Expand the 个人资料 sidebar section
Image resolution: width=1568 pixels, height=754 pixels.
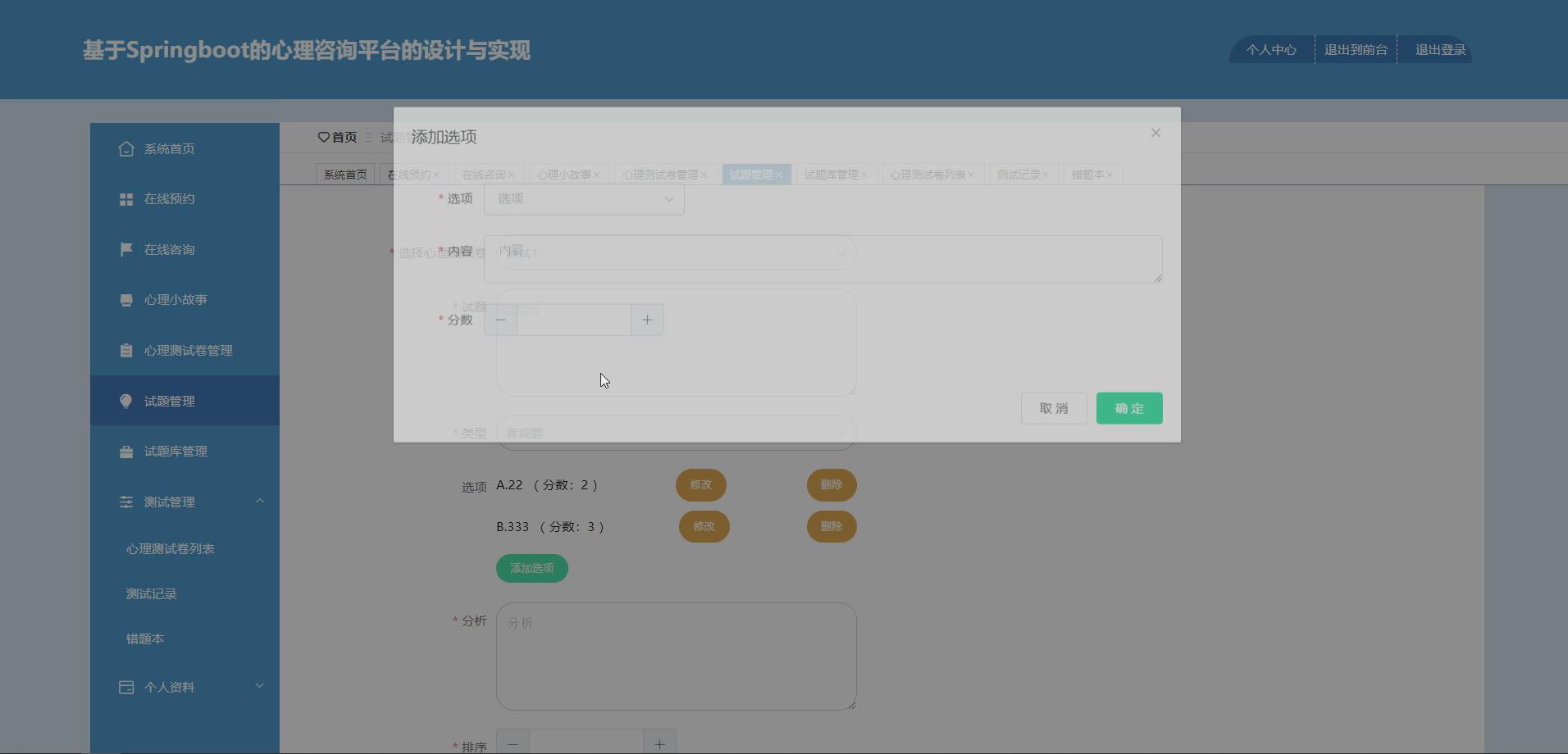click(x=260, y=686)
